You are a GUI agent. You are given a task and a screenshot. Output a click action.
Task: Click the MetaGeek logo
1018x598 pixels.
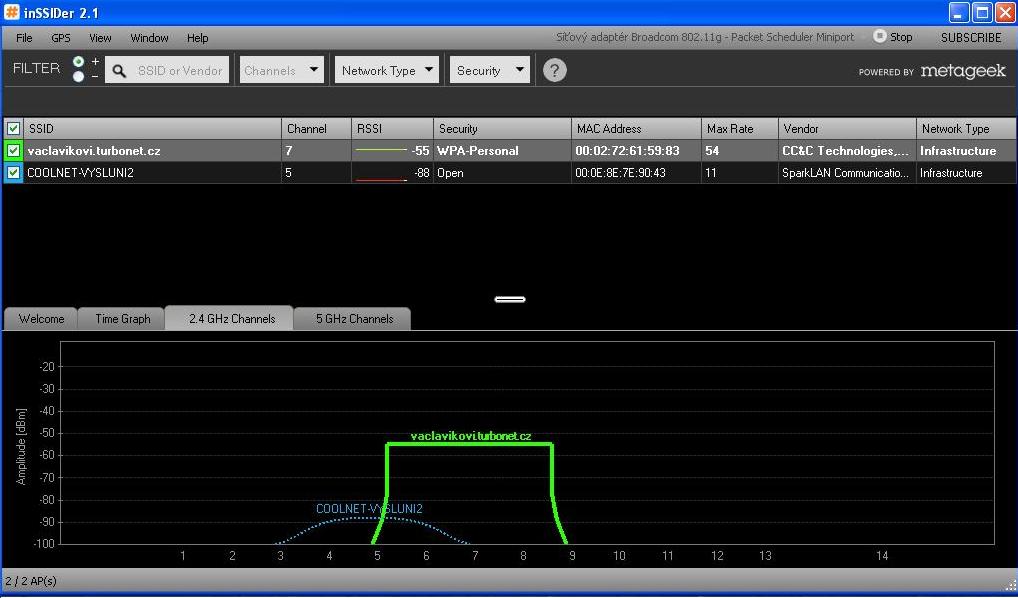click(963, 71)
